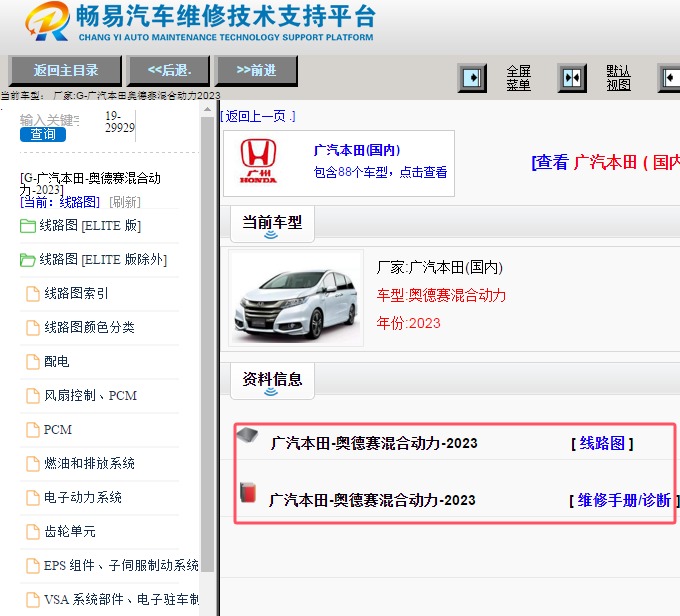Click the page icon beside standalone PCM

click(x=33, y=429)
